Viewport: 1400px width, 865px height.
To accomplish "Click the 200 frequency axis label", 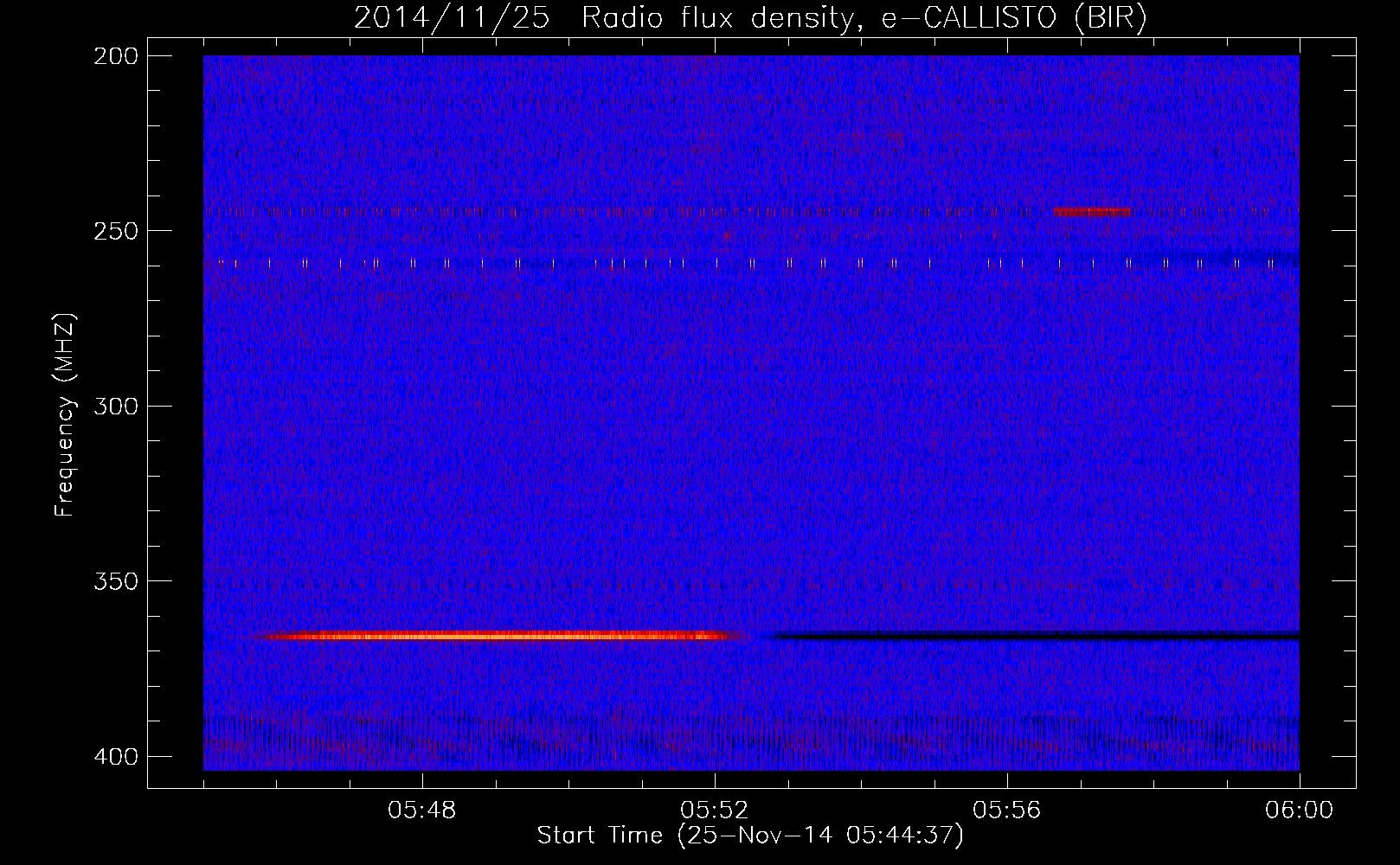I will click(x=115, y=56).
